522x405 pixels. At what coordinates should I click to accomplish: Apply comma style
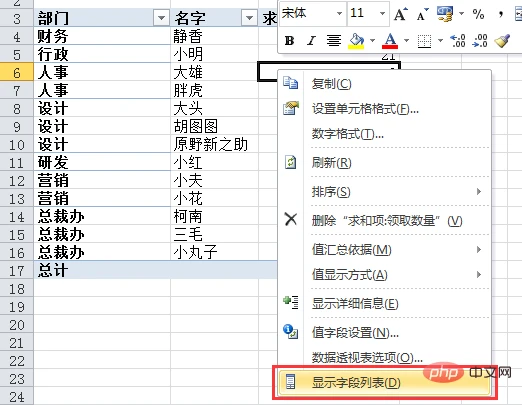pos(501,14)
